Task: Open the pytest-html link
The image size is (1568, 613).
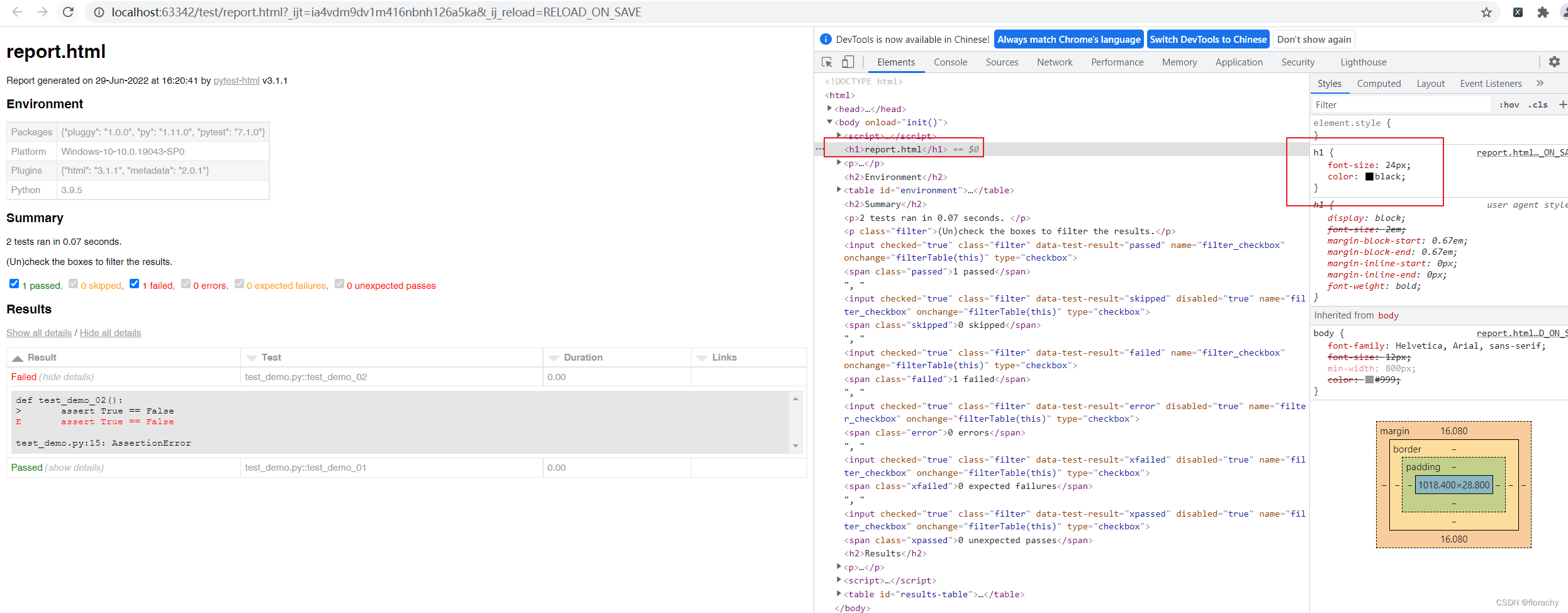Action: click(237, 81)
